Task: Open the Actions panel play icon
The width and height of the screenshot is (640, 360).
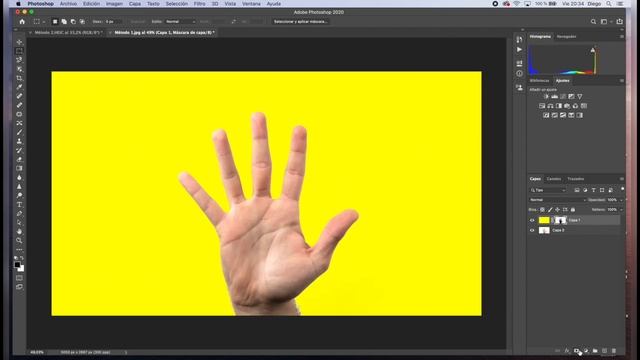Action: click(x=519, y=49)
